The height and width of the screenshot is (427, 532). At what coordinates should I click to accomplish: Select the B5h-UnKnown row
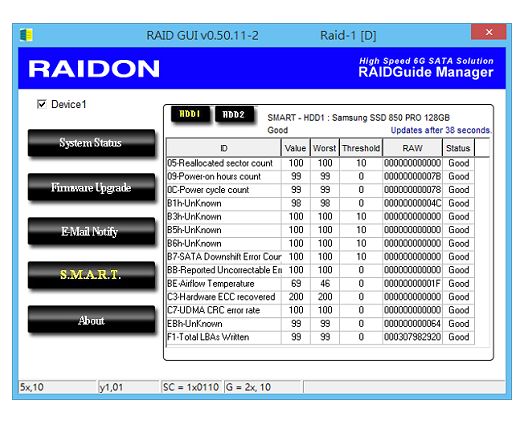(320, 230)
